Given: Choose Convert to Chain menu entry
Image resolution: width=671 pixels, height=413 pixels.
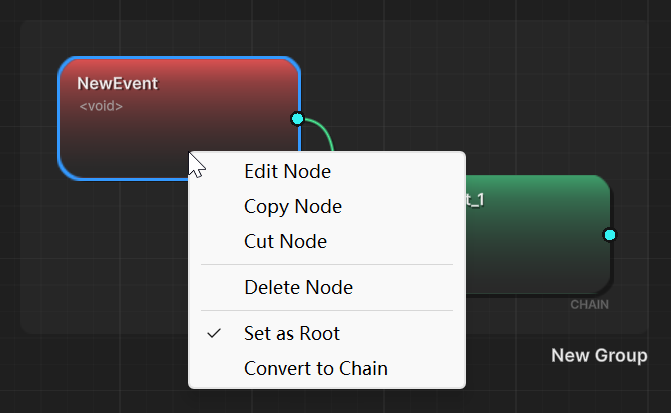Looking at the screenshot, I should (x=315, y=368).
